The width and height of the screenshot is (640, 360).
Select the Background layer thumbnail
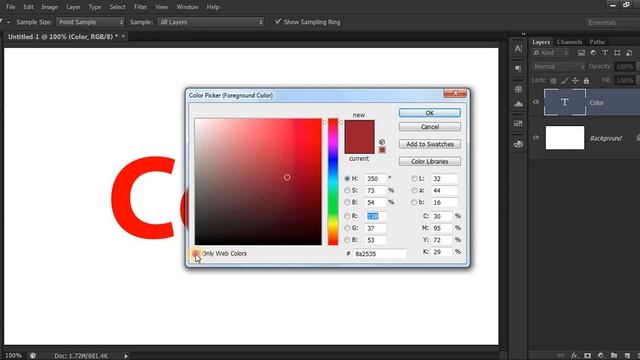coord(565,138)
